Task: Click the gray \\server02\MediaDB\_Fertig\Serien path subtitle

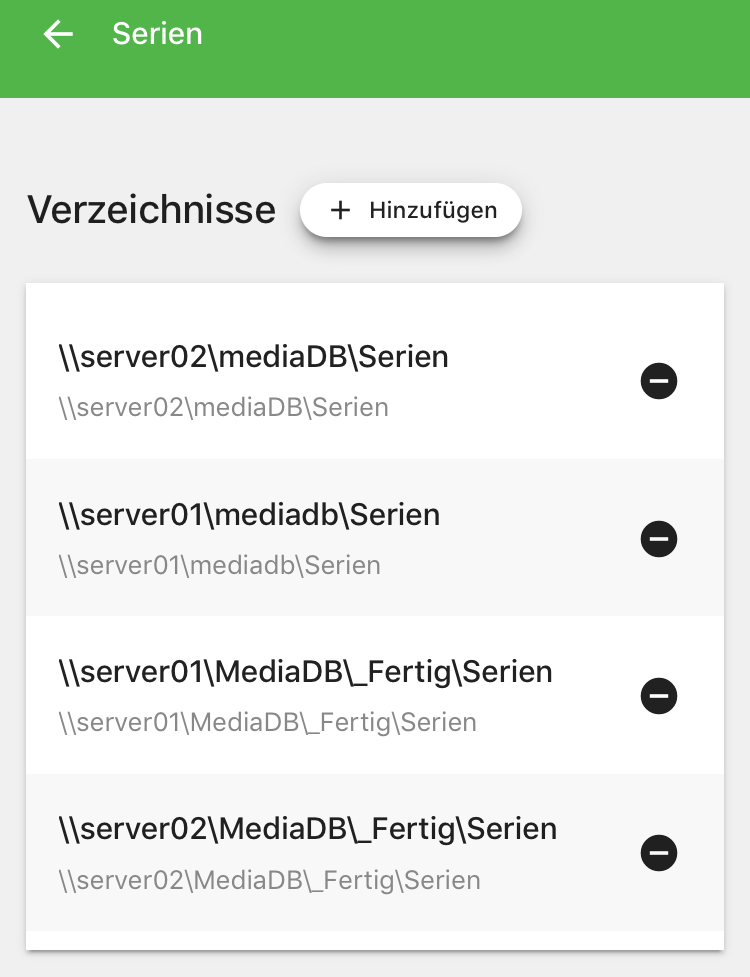Action: coord(270,880)
